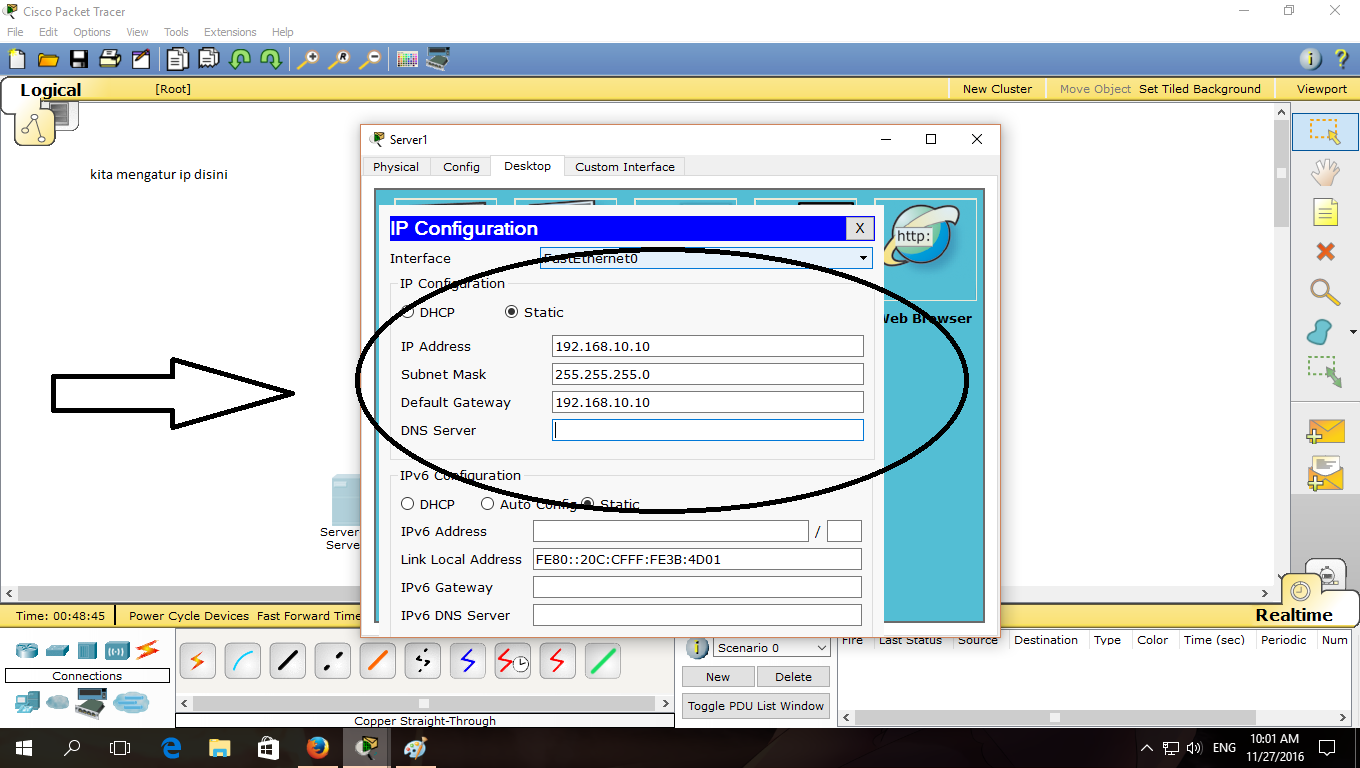Screen dimensions: 1360x768
Task: Select the Switches device category icon
Action: click(x=57, y=650)
